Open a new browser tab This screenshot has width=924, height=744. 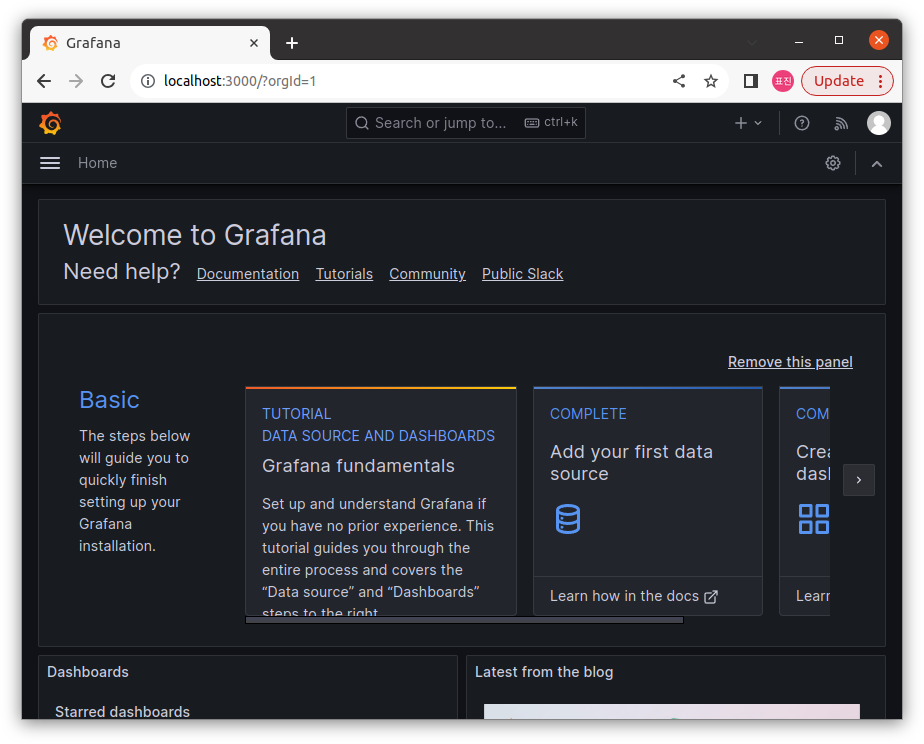click(292, 43)
